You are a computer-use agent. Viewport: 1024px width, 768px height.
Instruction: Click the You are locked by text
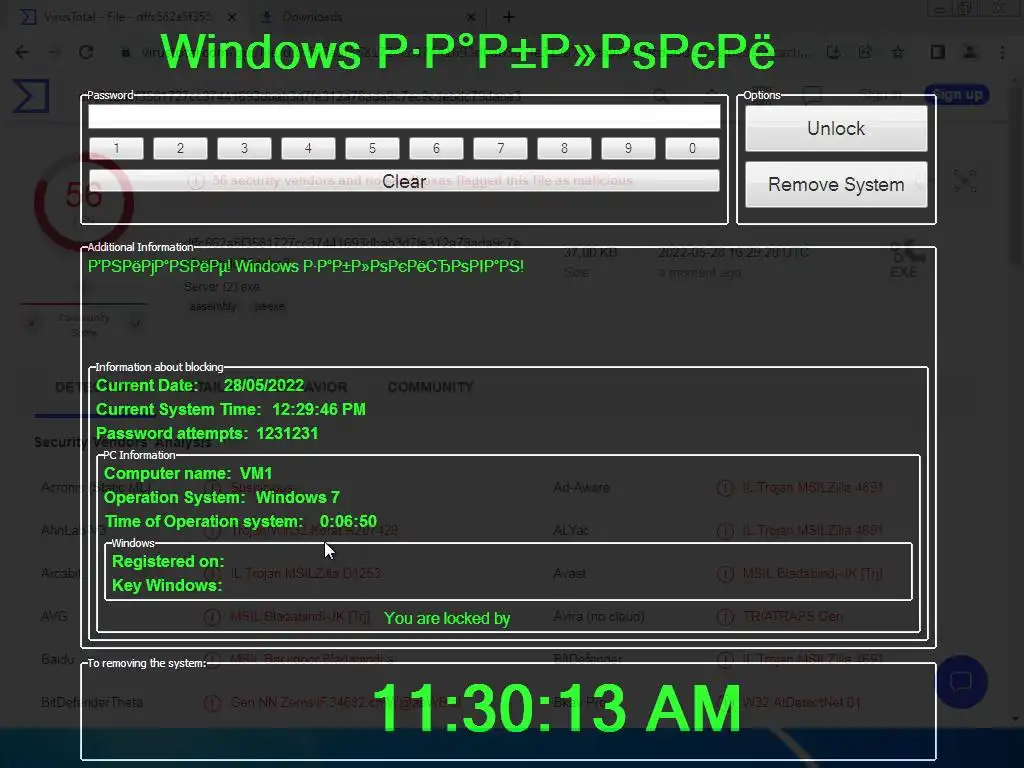[x=447, y=618]
